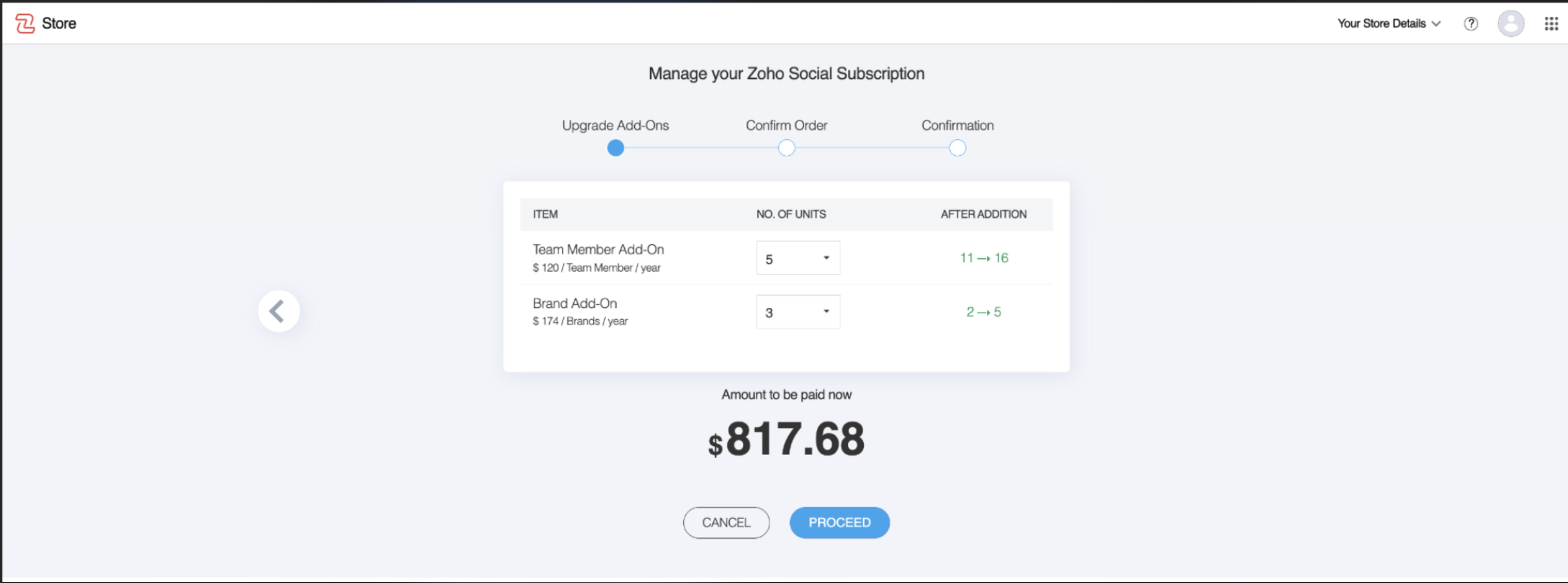Open the Team Member Add-On units dropdown

pos(798,258)
